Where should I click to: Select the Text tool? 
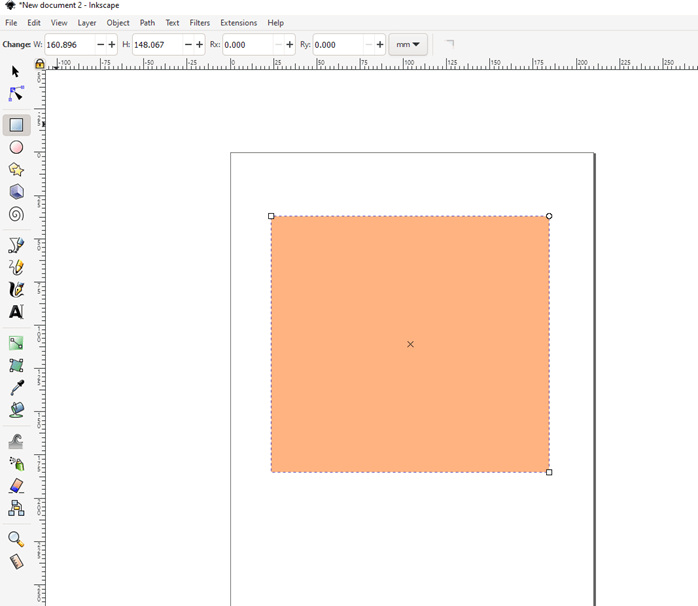coord(16,312)
